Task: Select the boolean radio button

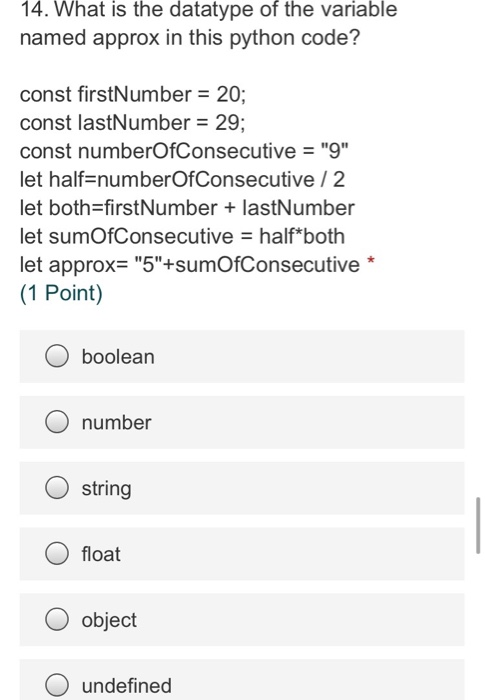Action: 57,356
